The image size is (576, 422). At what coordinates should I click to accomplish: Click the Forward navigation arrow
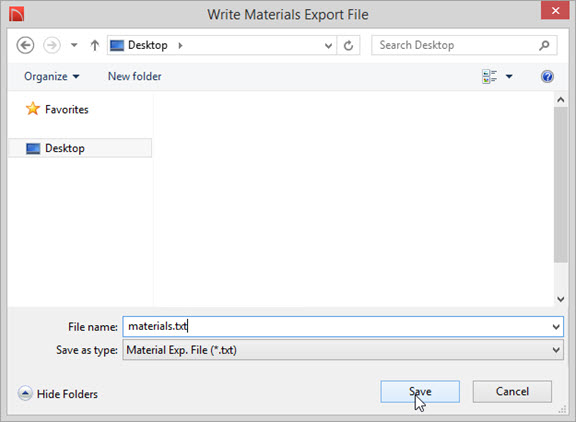coord(52,46)
